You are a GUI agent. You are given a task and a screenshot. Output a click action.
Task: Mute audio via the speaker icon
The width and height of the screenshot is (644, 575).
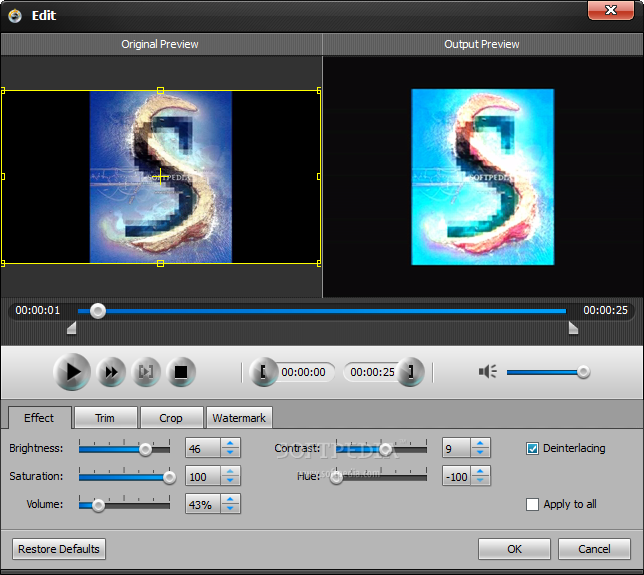pos(488,372)
